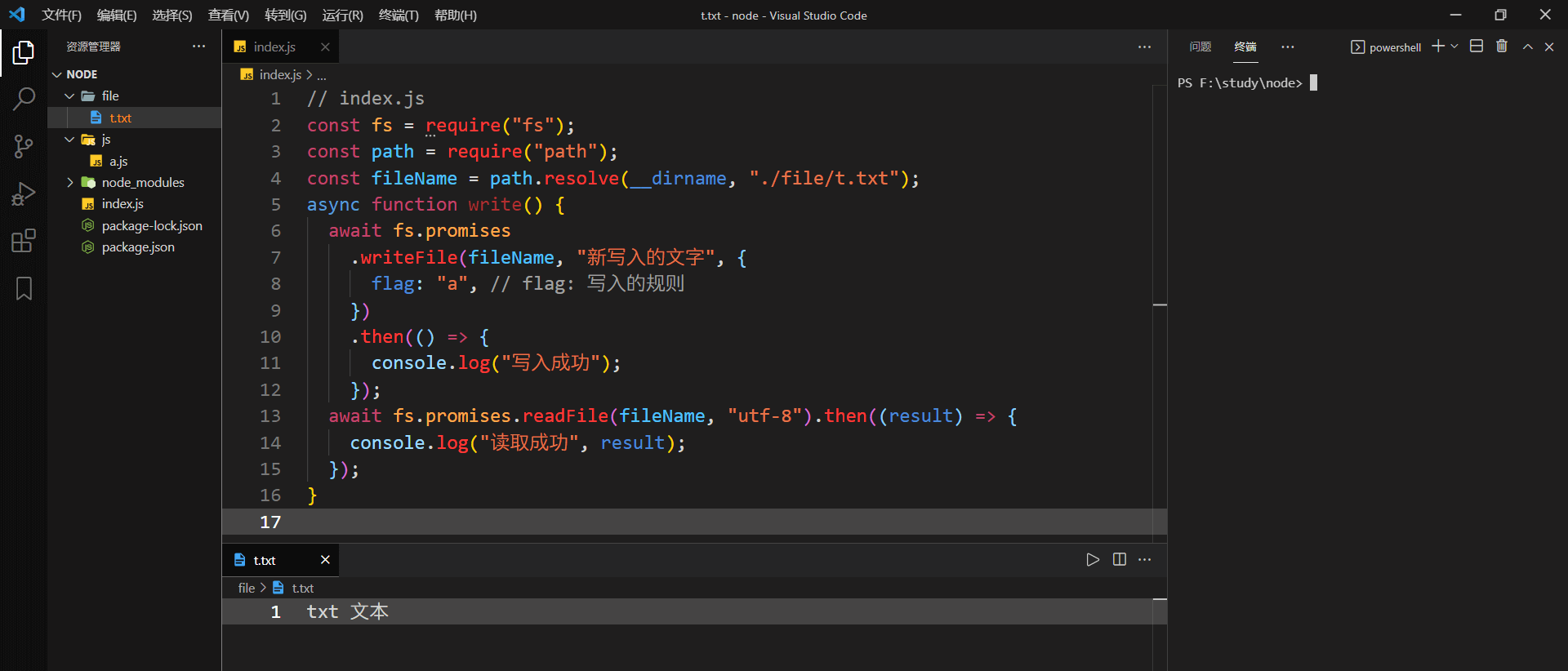Kill terminal with the trash icon

1502,47
